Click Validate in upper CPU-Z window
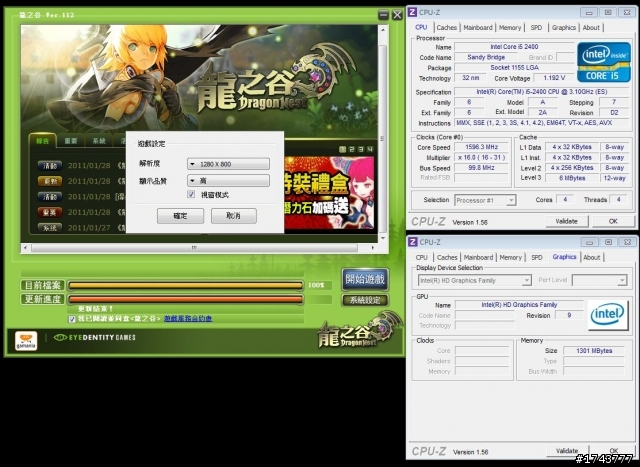This screenshot has height=467, width=640. (x=567, y=221)
